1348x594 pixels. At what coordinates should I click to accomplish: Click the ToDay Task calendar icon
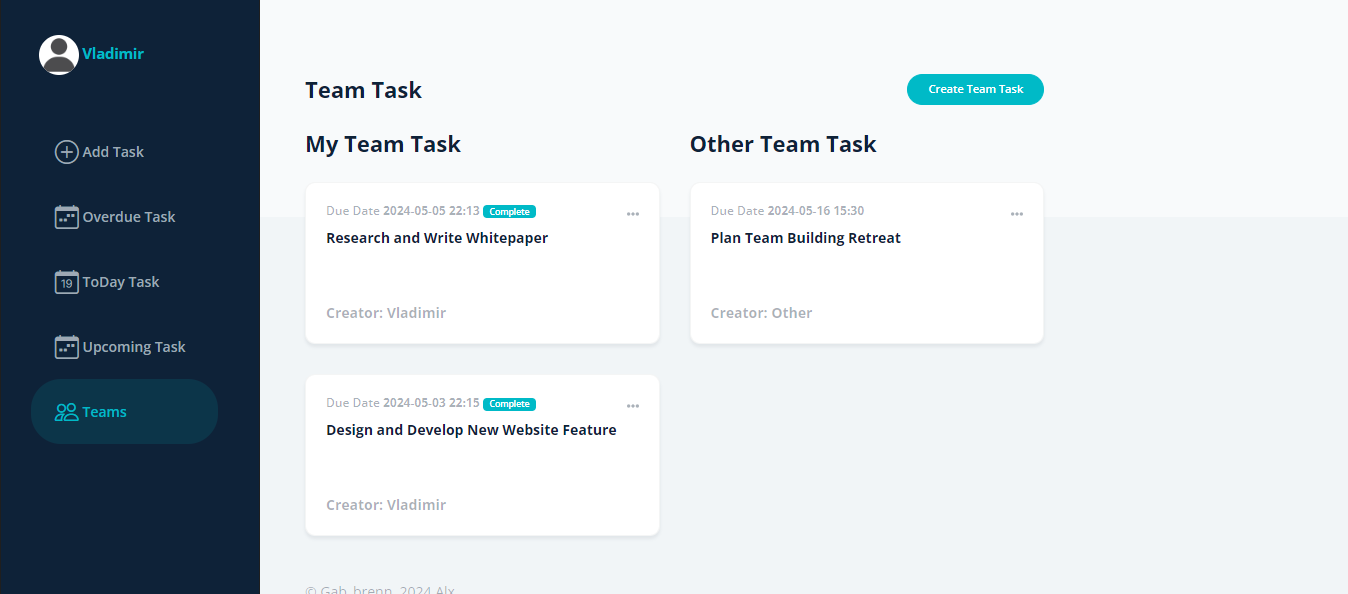point(66,282)
